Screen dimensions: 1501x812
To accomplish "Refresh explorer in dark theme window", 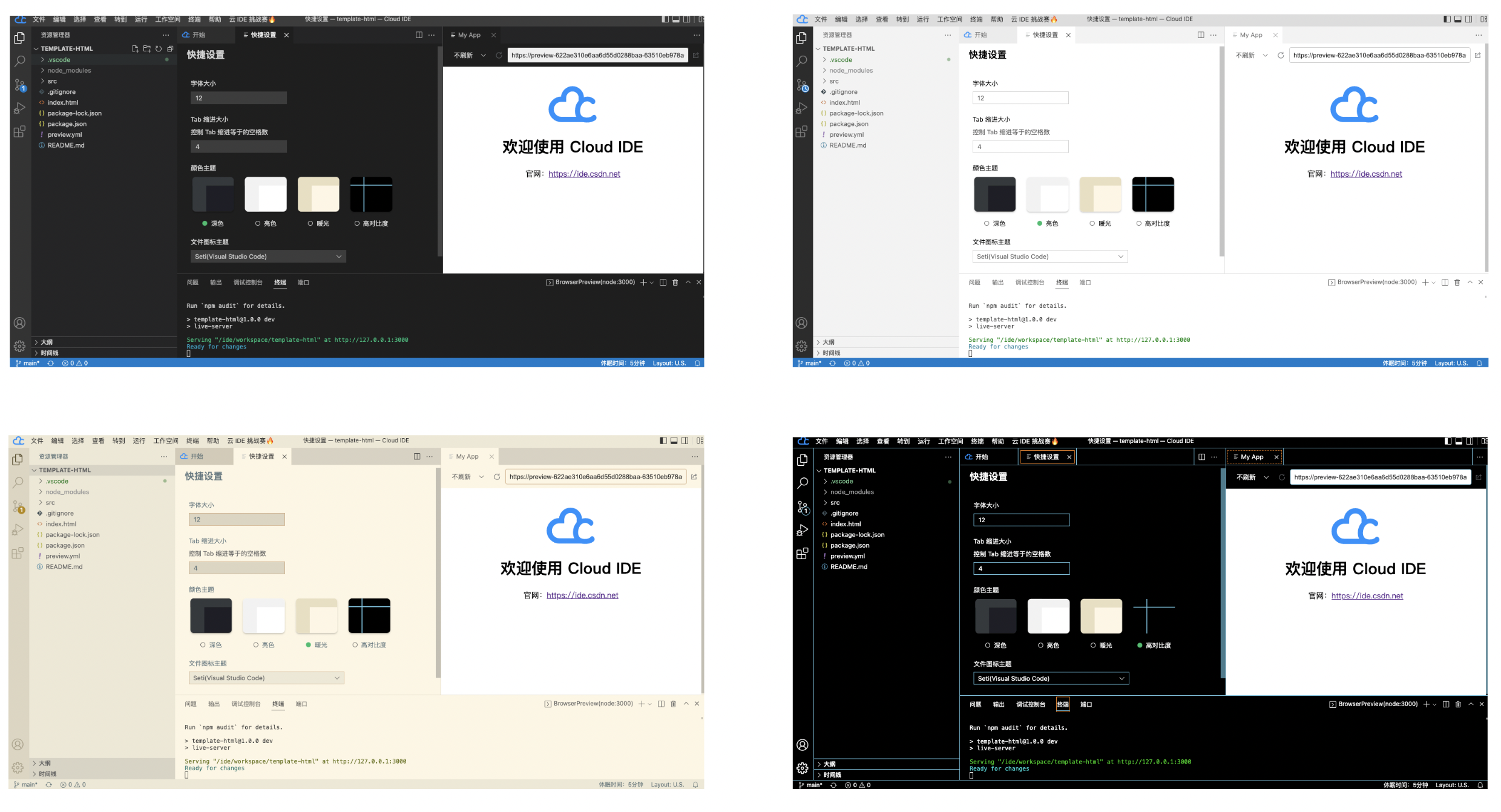I will [159, 49].
